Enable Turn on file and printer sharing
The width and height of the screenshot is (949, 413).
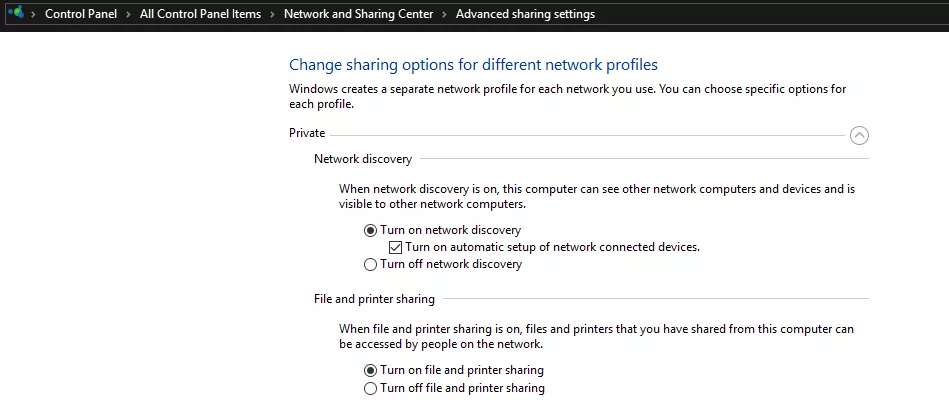click(454, 370)
